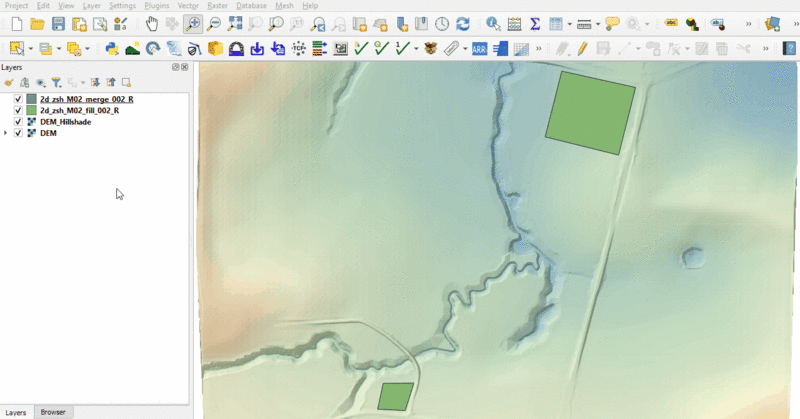800x419 pixels.
Task: Click the large green polygon on map
Action: tap(590, 112)
